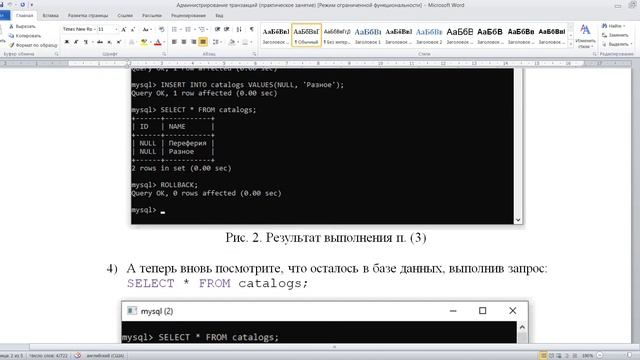Toggle justify alignment
The width and height of the screenshot is (640, 360).
point(203,42)
